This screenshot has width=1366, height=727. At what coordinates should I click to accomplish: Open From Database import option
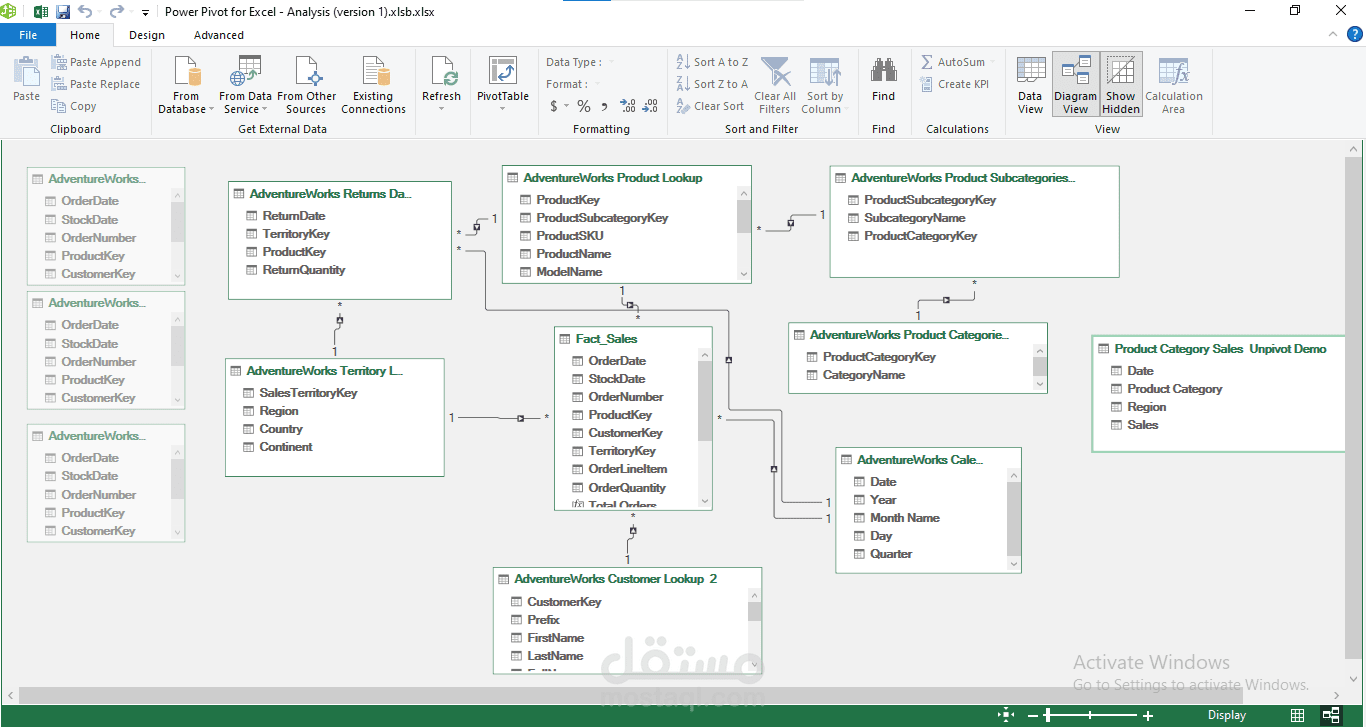(x=186, y=84)
